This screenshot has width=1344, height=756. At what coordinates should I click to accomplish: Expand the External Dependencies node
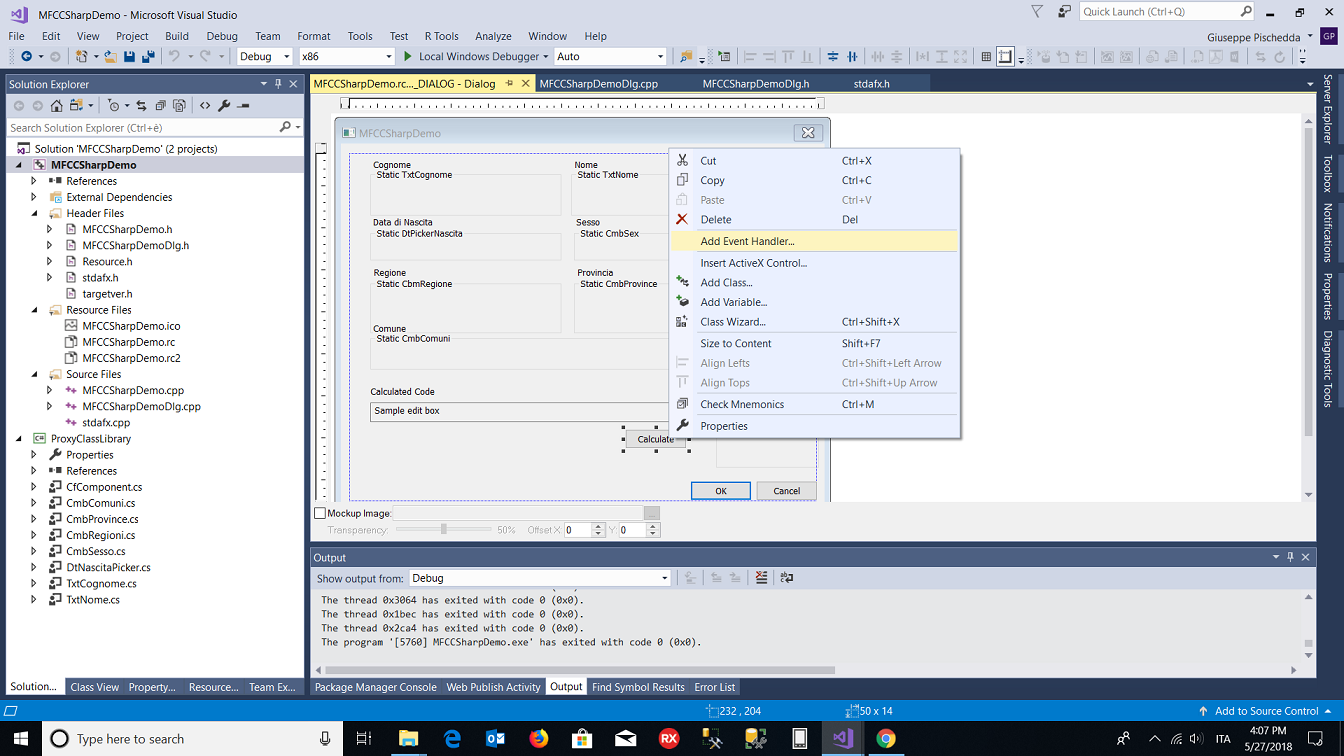tap(34, 197)
